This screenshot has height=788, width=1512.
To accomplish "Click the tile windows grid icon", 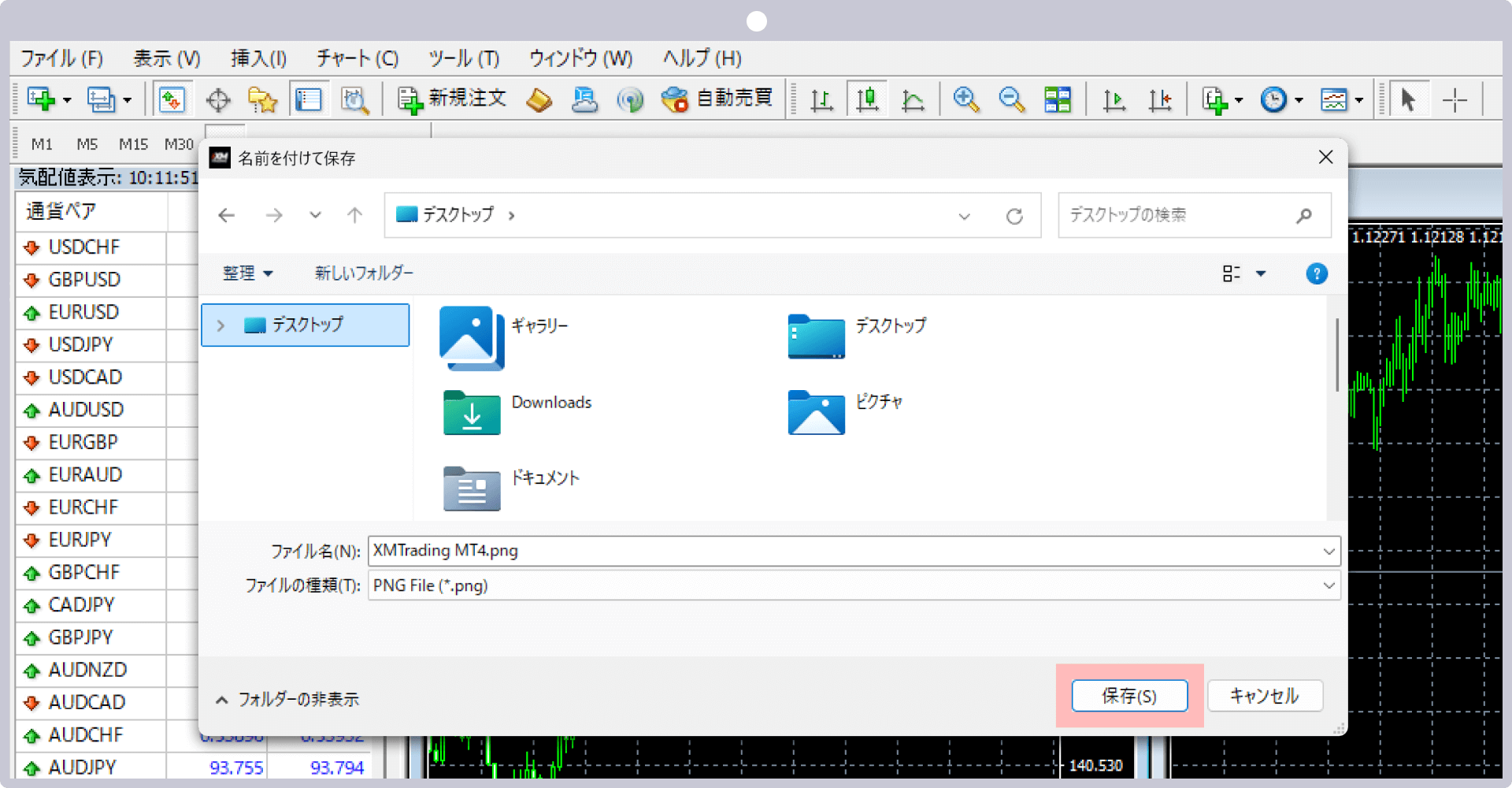I will pyautogui.click(x=1058, y=100).
